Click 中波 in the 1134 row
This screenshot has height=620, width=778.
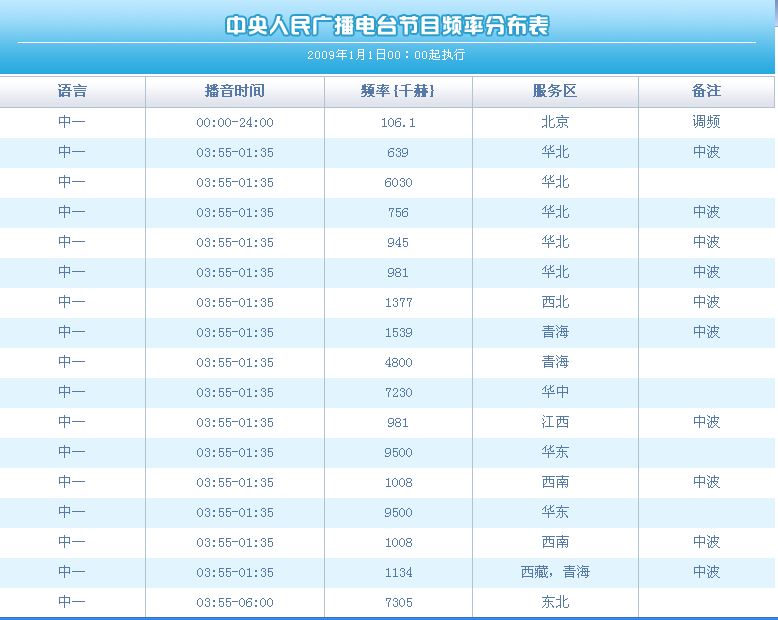coord(706,572)
